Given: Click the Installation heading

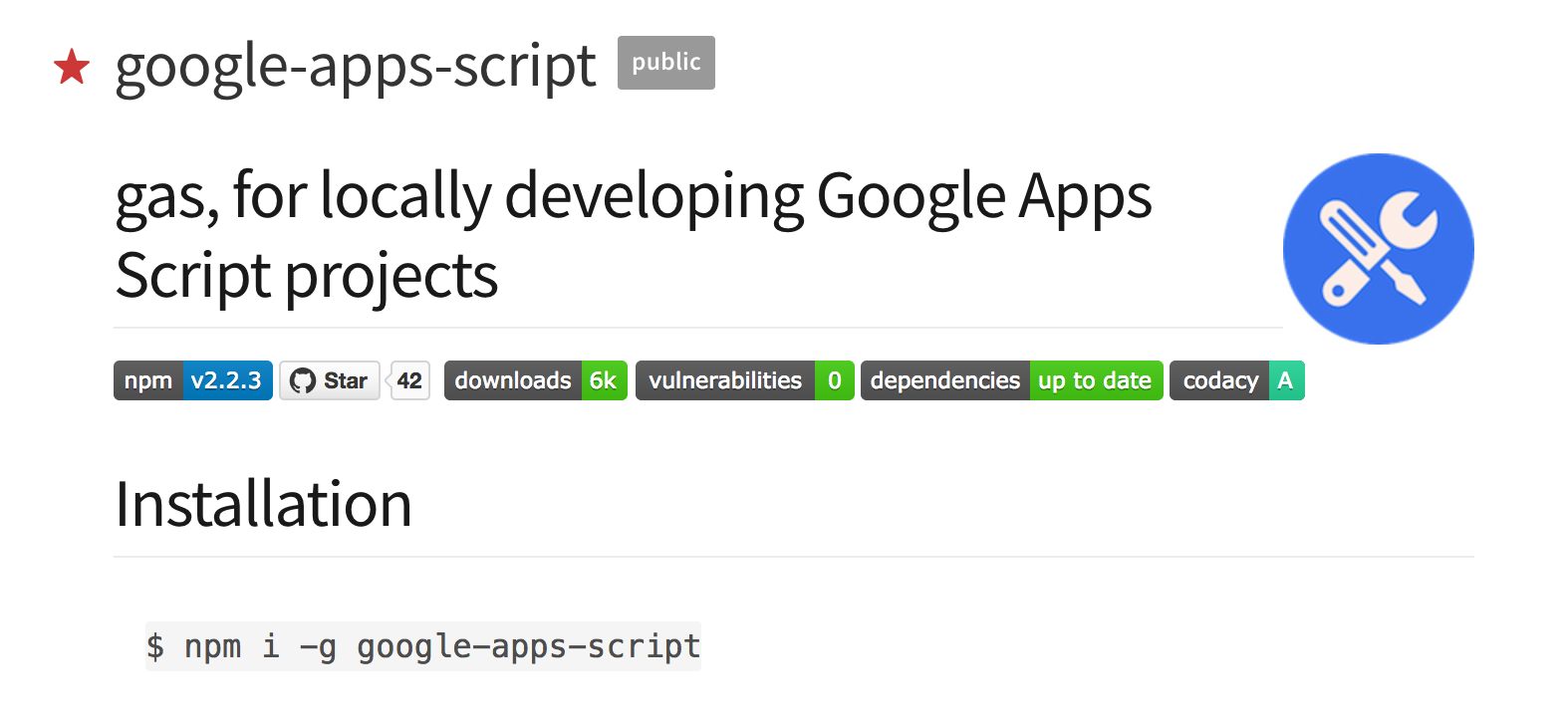Looking at the screenshot, I should pos(264,504).
